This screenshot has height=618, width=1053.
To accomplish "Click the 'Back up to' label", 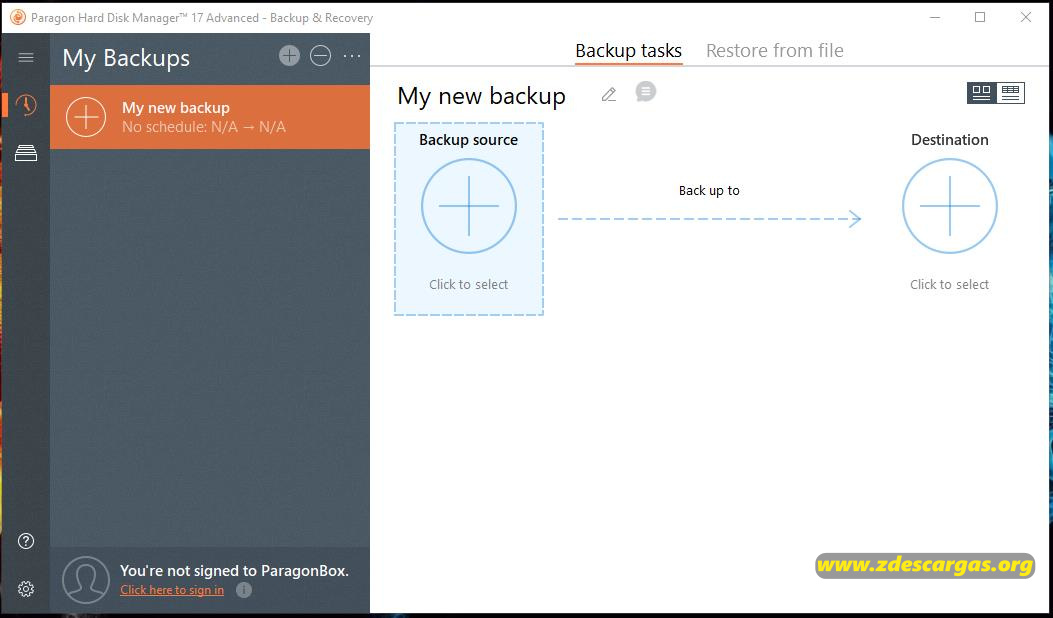I will 709,191.
